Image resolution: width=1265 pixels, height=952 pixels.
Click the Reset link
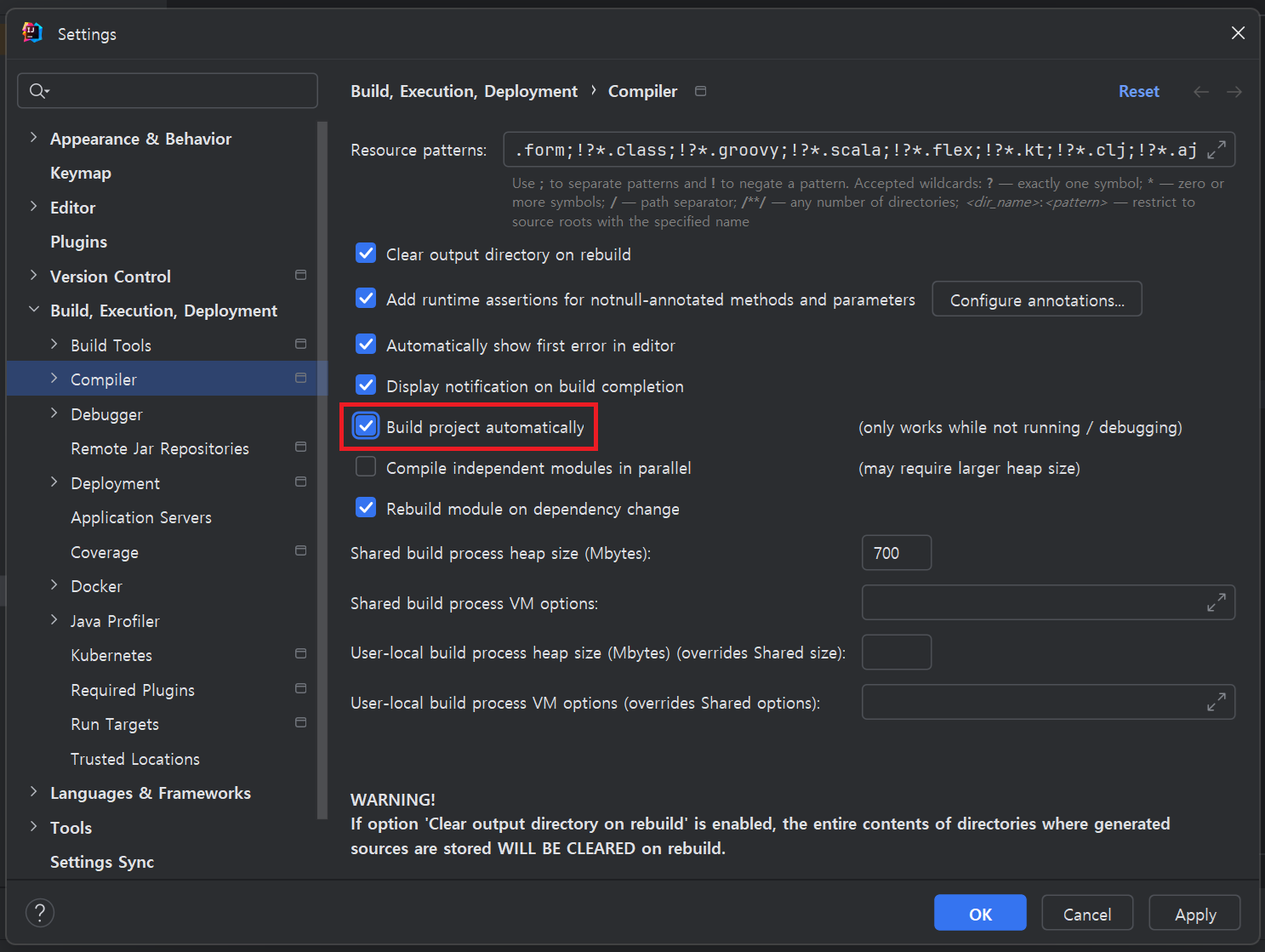[1138, 91]
